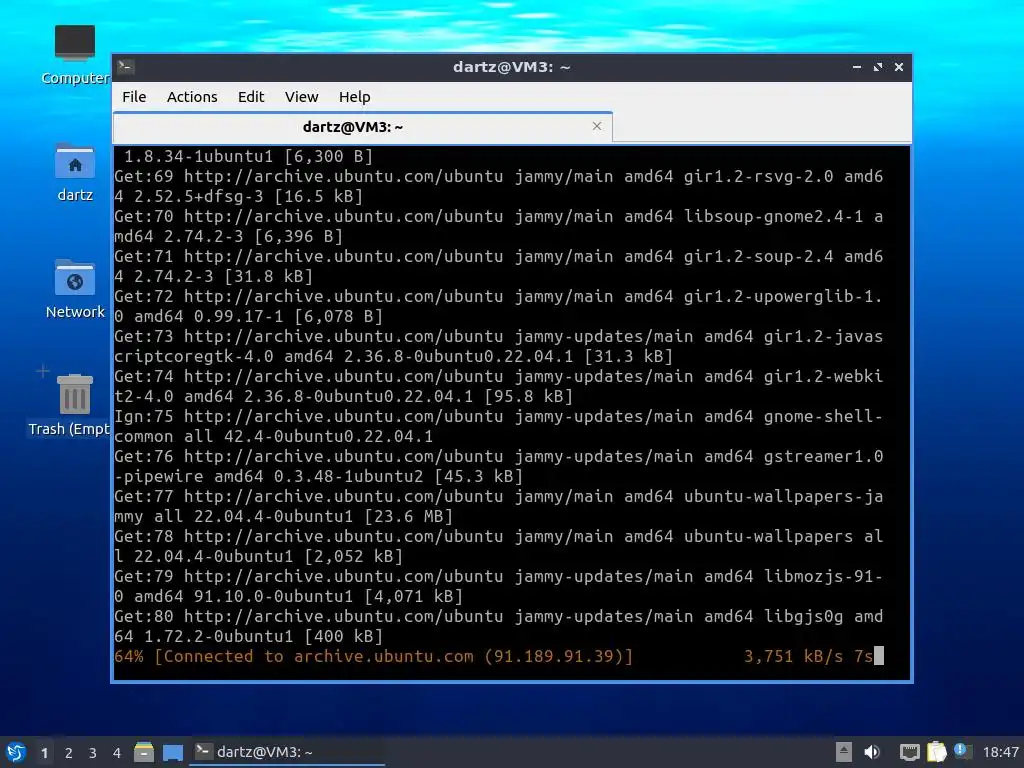This screenshot has height=768, width=1024.
Task: Minimize the terminal window
Action: (x=857, y=67)
